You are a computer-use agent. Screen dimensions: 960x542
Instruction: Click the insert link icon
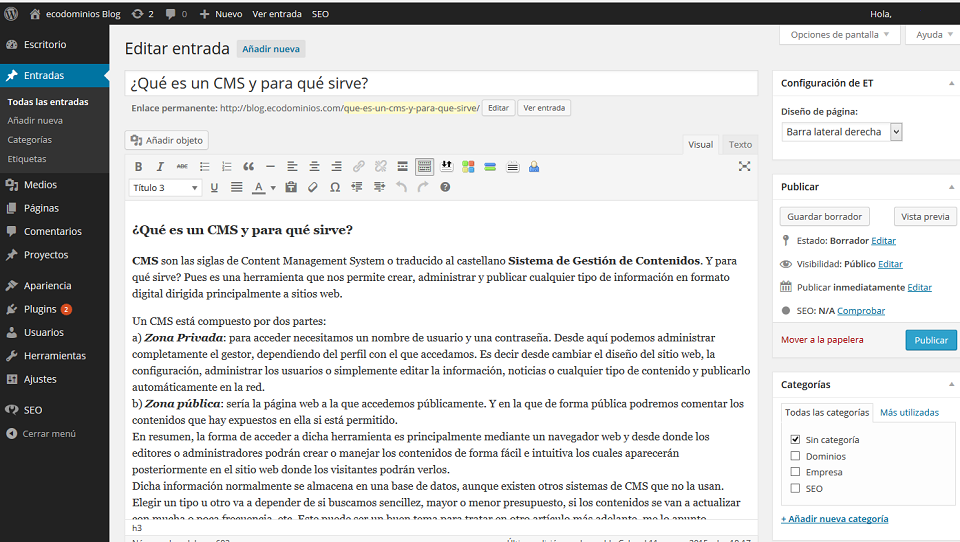(x=359, y=166)
